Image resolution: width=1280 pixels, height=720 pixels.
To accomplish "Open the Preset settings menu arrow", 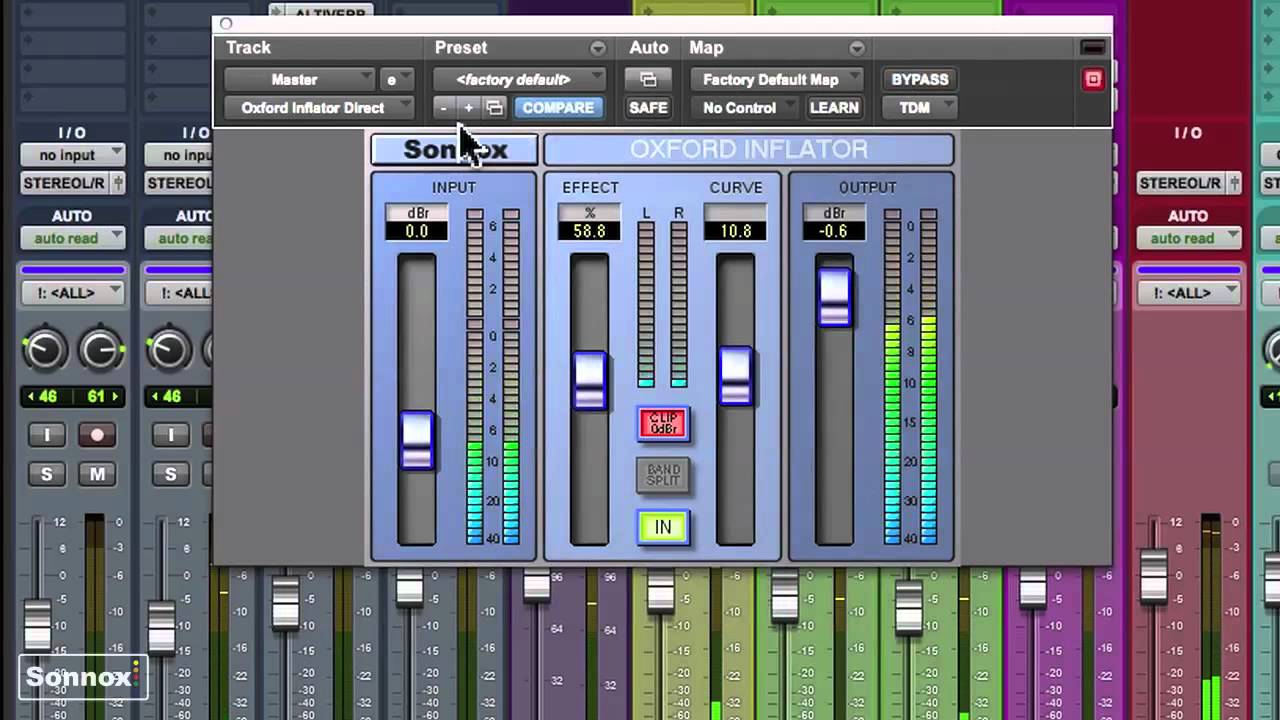I will (598, 48).
